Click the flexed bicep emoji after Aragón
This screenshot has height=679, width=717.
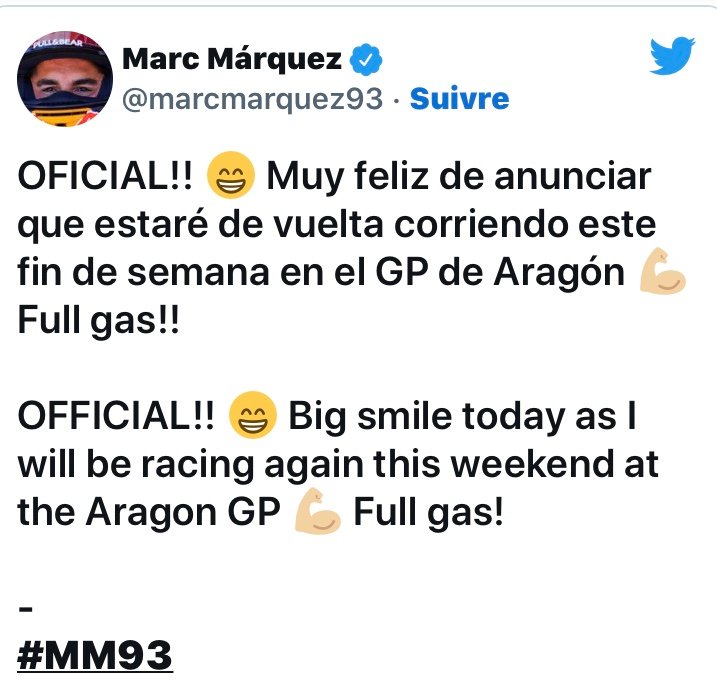coord(663,271)
